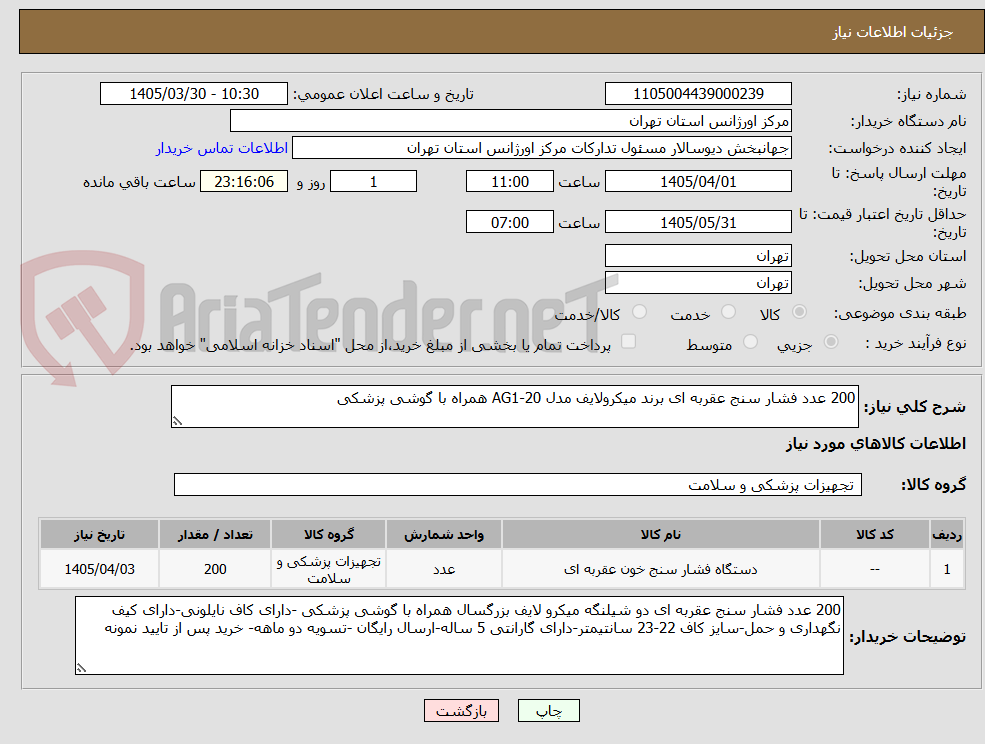Click the buyer organization name field

coord(510,121)
